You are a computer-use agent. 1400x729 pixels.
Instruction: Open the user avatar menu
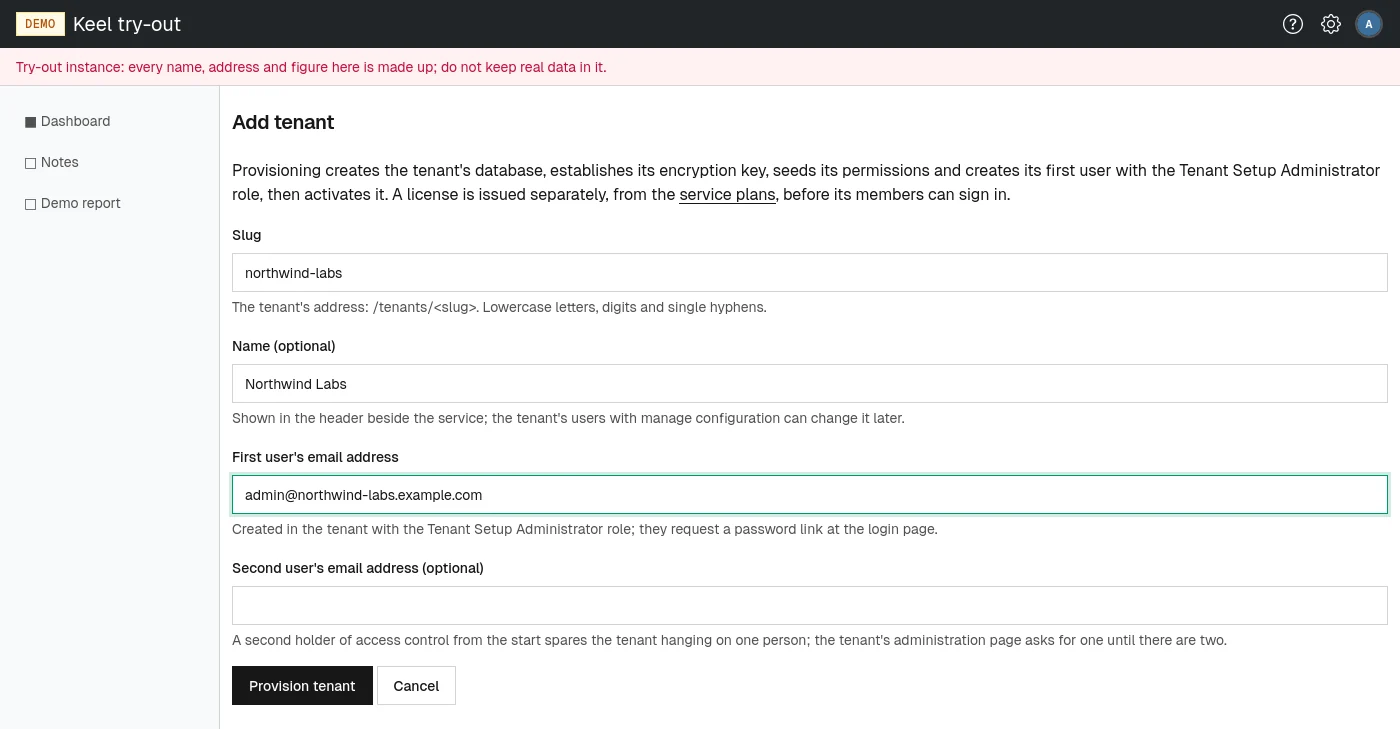pyautogui.click(x=1369, y=24)
